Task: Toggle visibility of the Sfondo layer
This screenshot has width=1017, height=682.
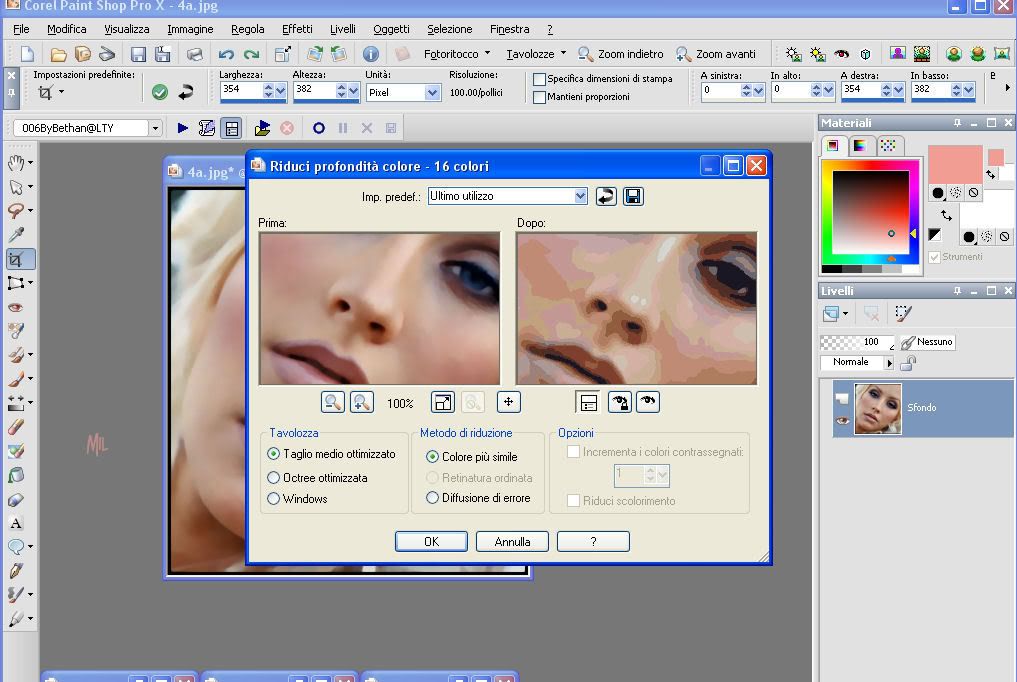Action: 842,421
